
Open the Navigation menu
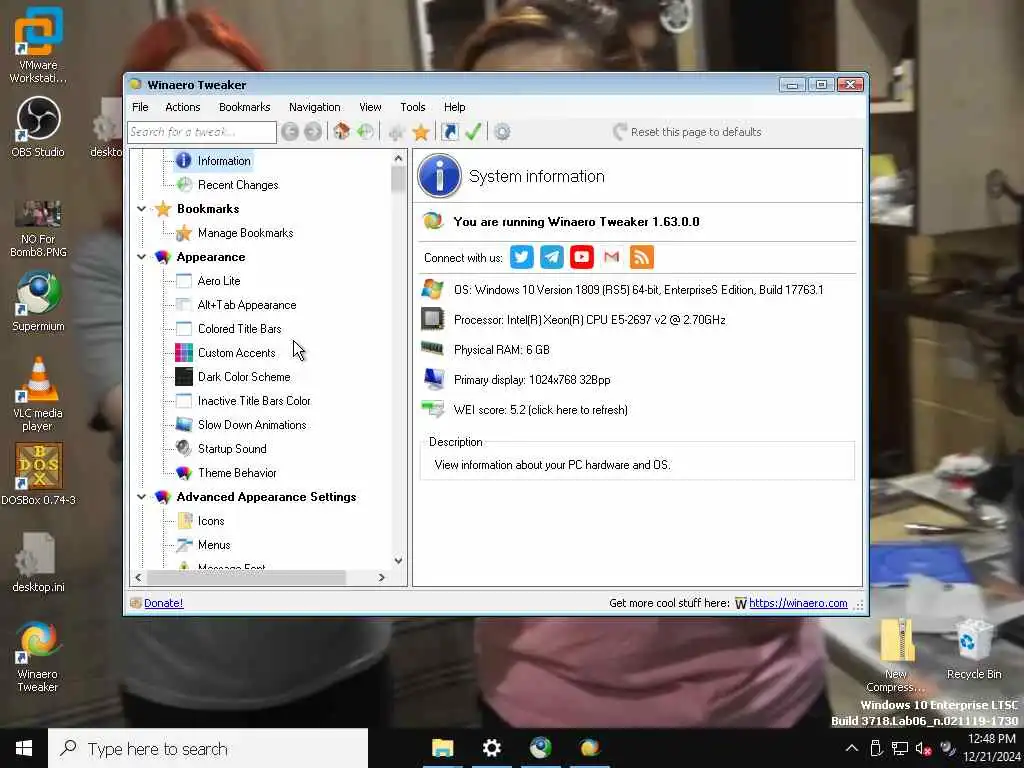click(314, 107)
